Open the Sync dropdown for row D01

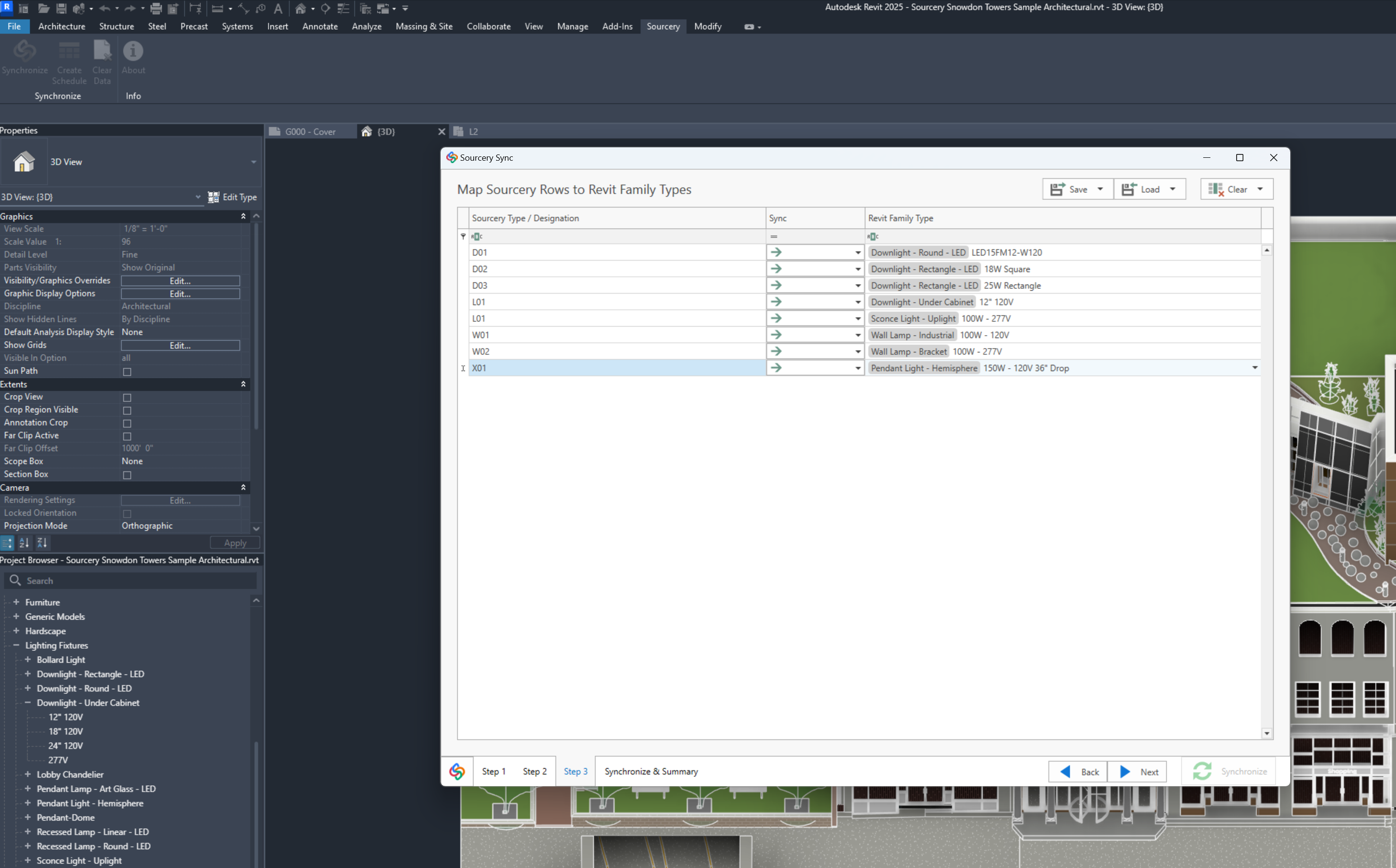858,253
